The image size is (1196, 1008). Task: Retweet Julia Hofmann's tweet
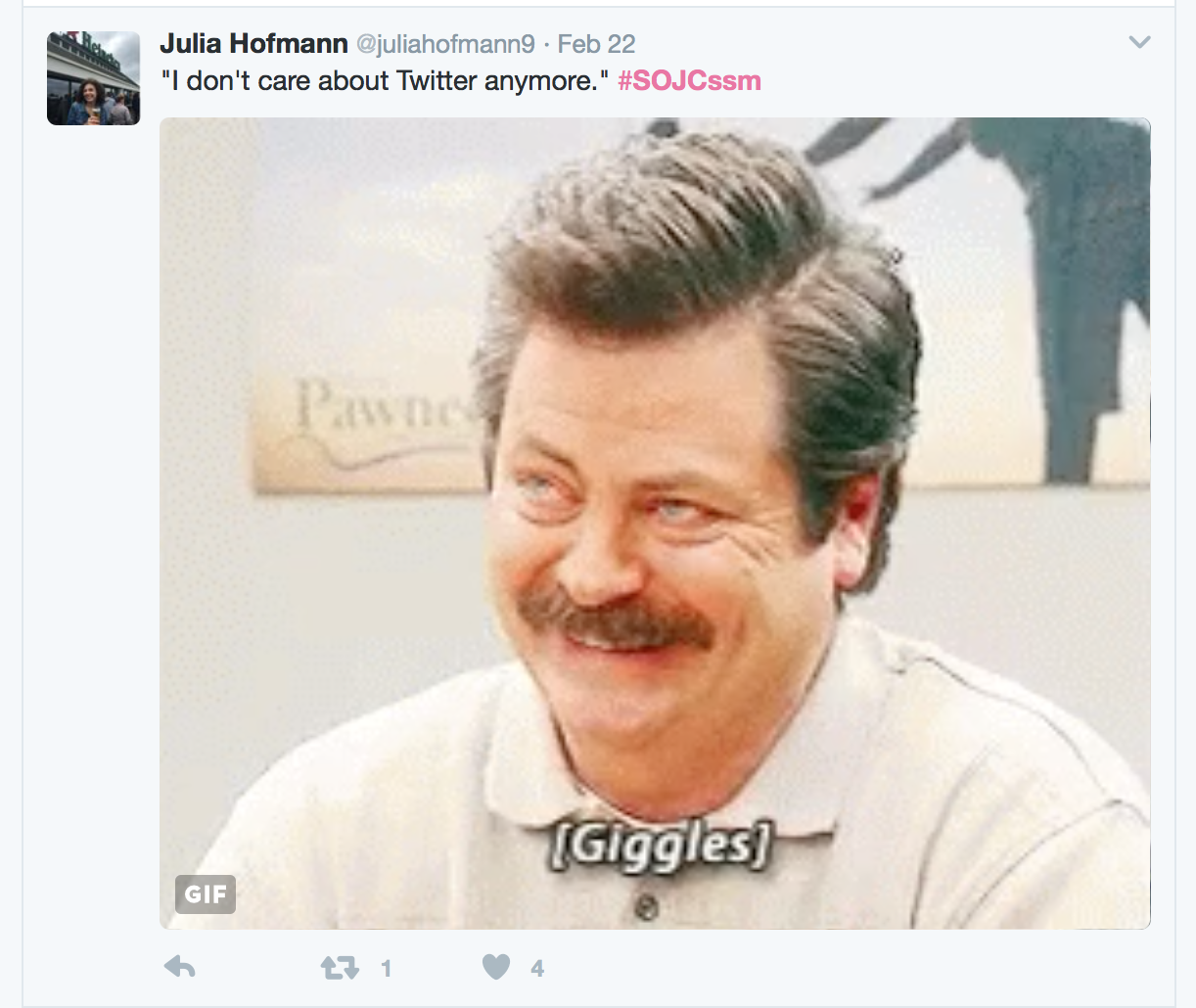[340, 968]
